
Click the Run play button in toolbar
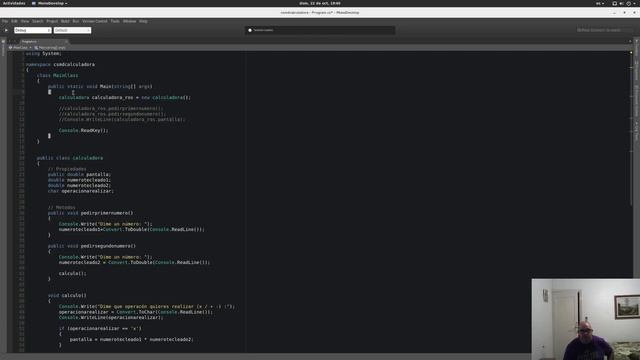tap(6, 30)
